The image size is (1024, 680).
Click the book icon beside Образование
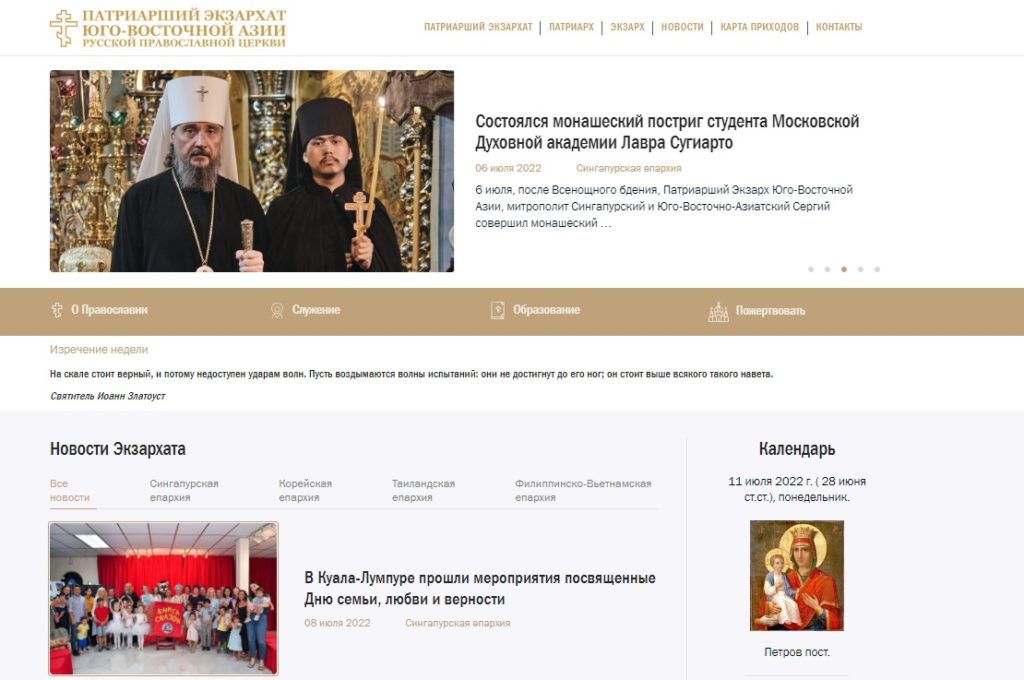(x=497, y=310)
